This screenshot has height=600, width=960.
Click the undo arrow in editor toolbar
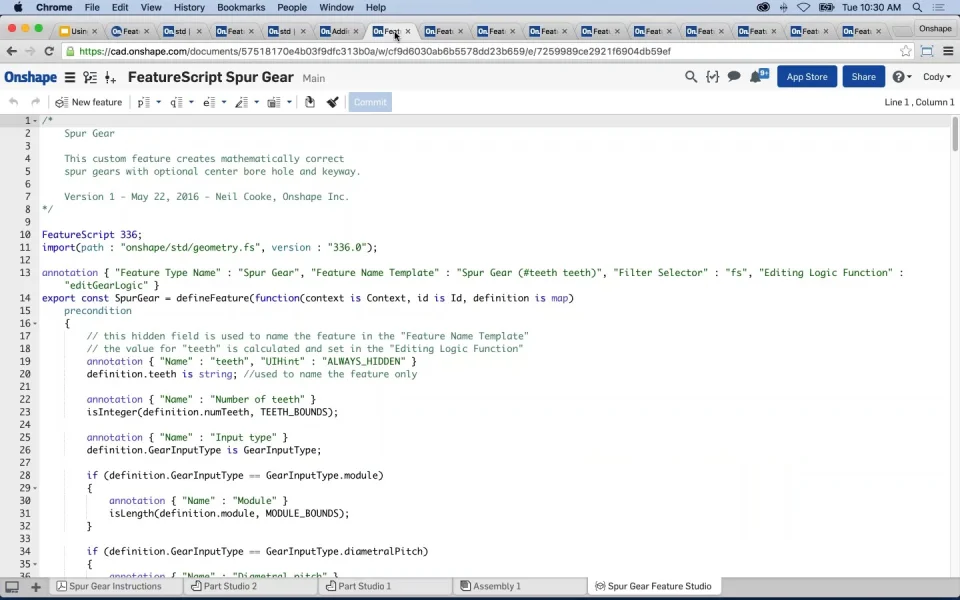(x=13, y=102)
